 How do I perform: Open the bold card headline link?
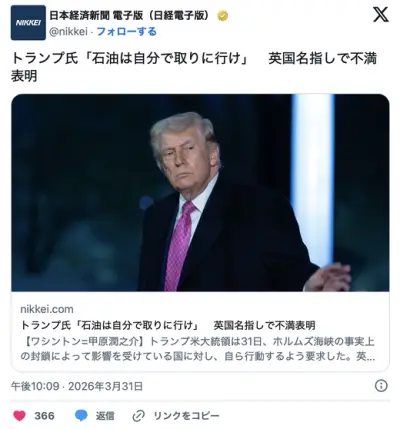(x=168, y=325)
